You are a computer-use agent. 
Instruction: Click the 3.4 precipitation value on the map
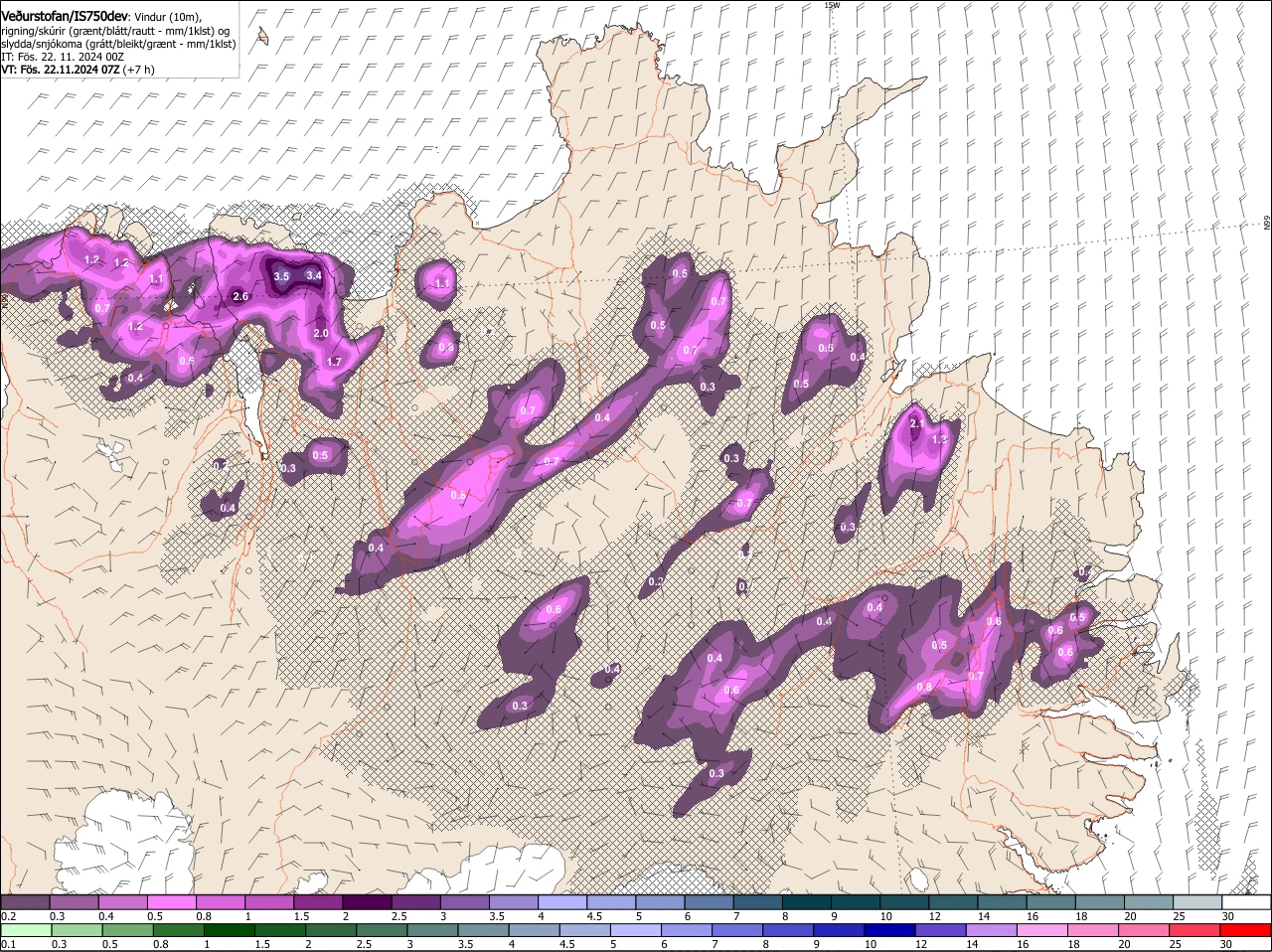pyautogui.click(x=314, y=275)
